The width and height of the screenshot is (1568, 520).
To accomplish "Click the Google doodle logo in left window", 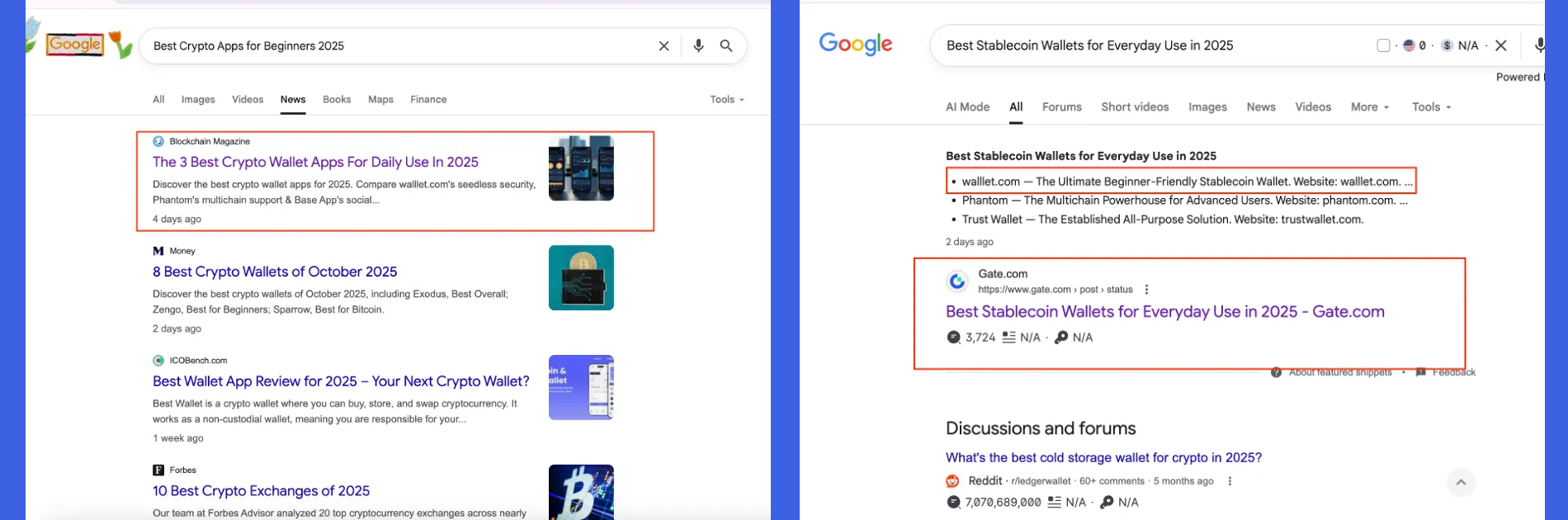I will click(x=77, y=44).
